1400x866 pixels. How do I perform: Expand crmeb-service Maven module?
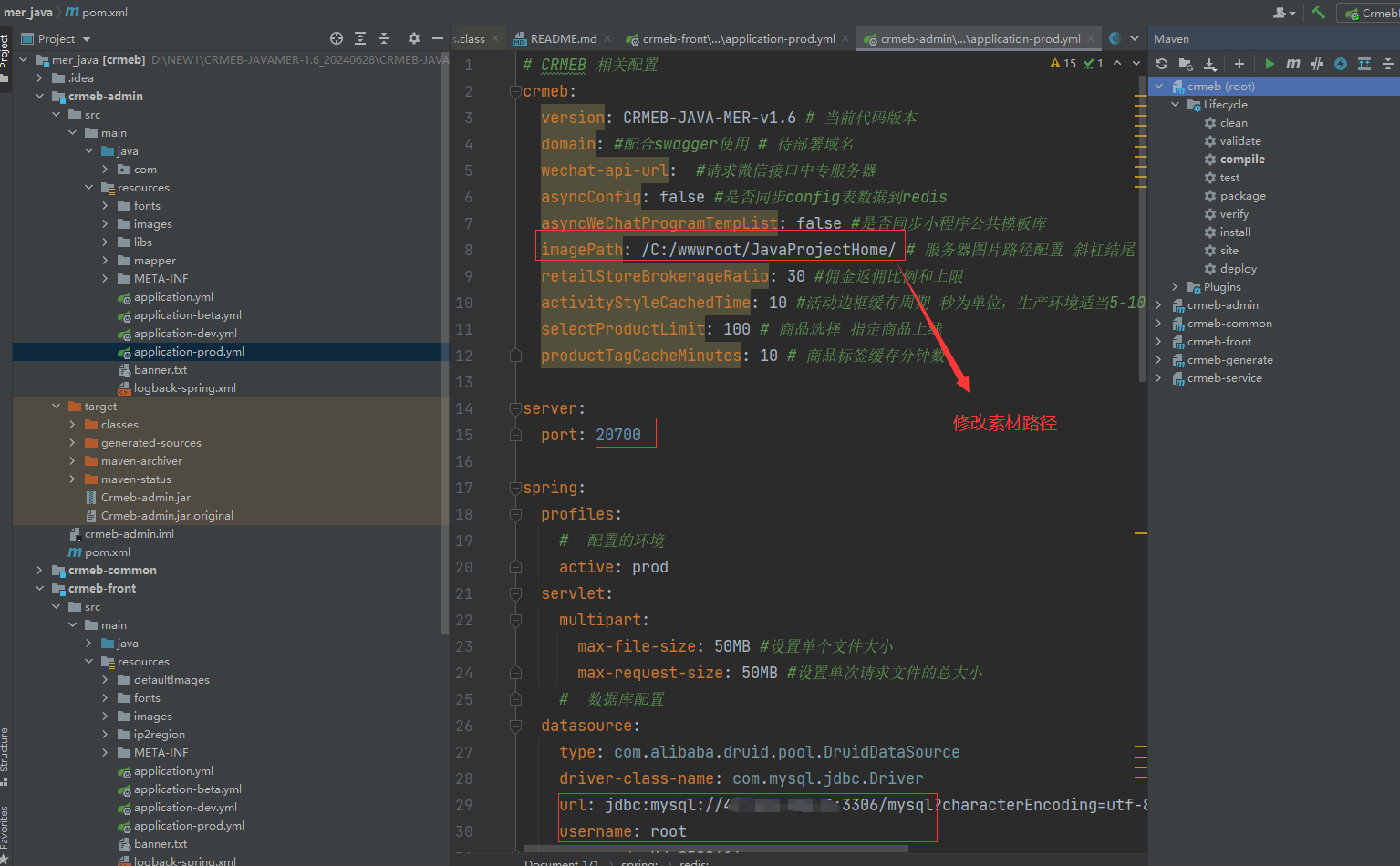(x=1159, y=377)
